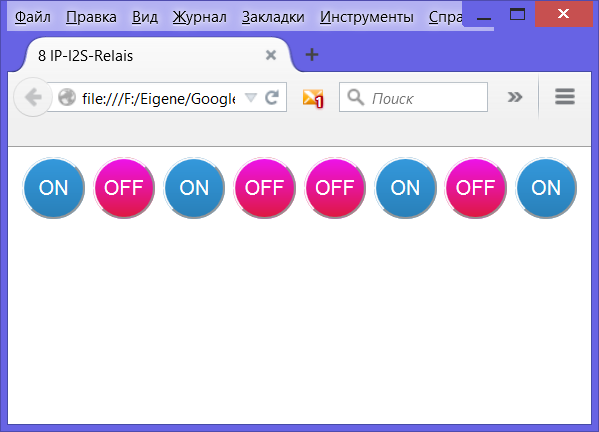Click the globe site identity icon
The image size is (599, 432).
click(67, 97)
